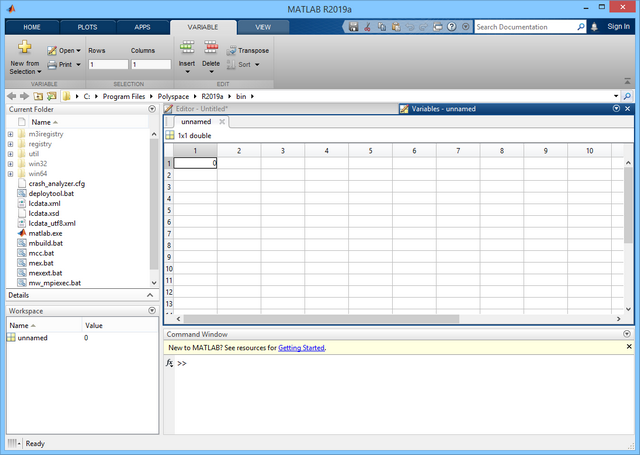The width and height of the screenshot is (640, 455).
Task: Click the browse for folder icon
Action: (x=51, y=96)
